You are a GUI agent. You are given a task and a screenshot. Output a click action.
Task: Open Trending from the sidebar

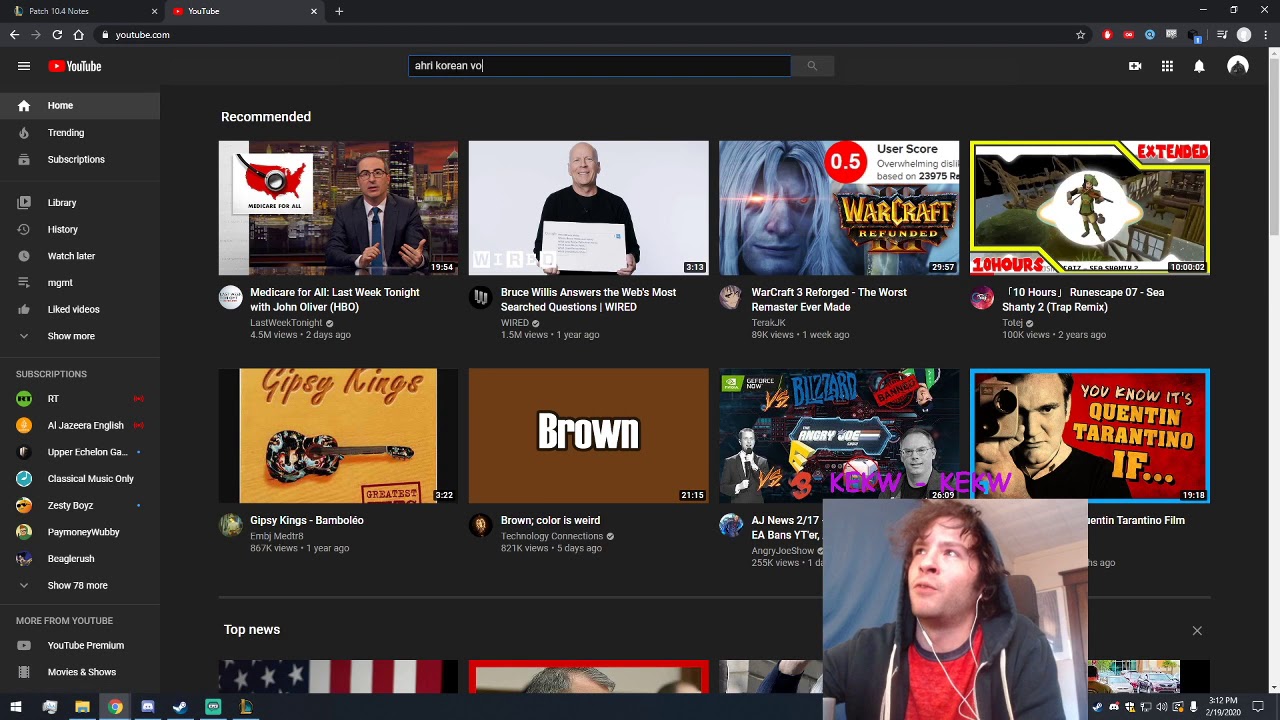[x=80, y=132]
